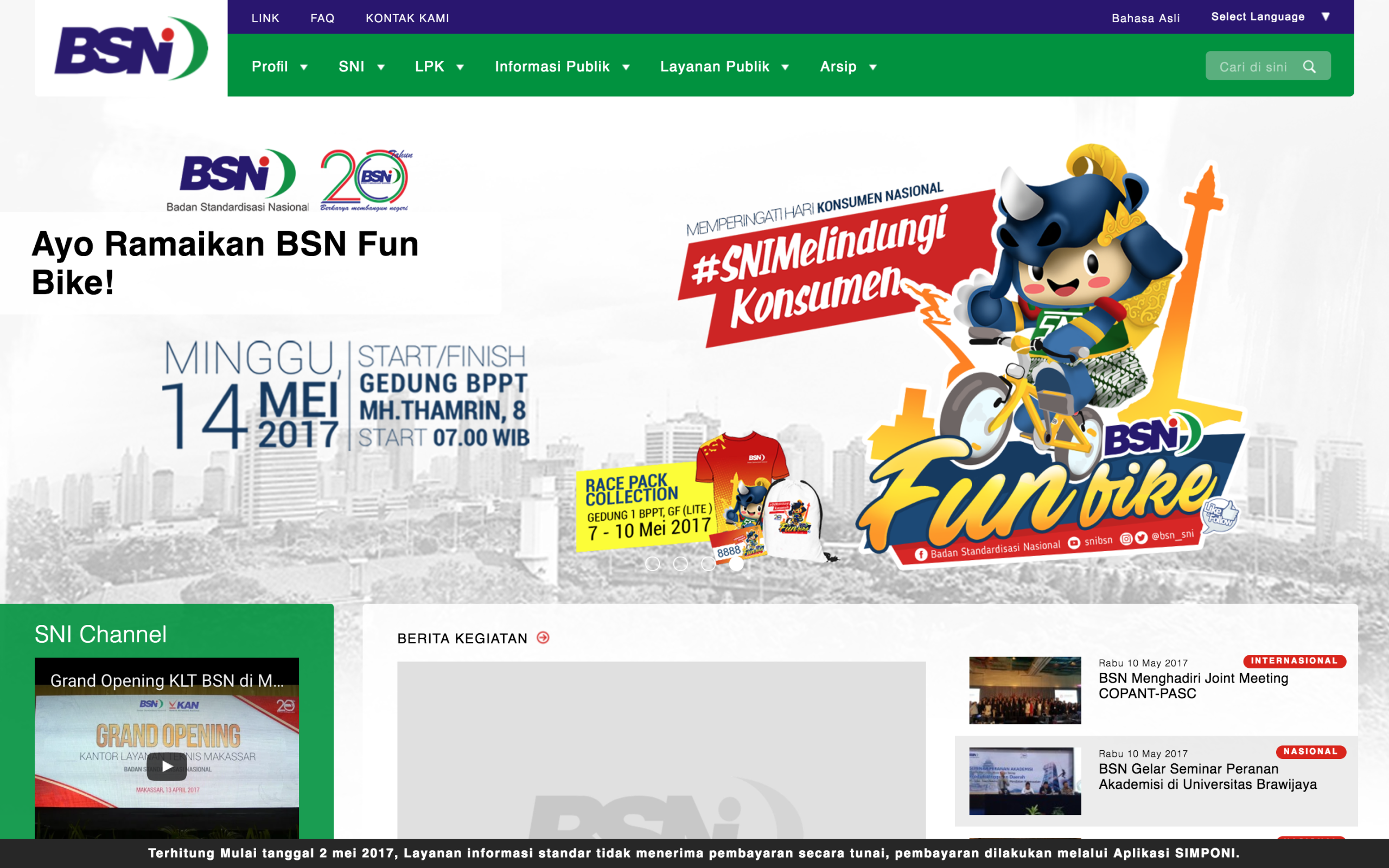Open article BSN Gelar Seminar Peranan Akademisi
1389x868 pixels.
(1208, 776)
